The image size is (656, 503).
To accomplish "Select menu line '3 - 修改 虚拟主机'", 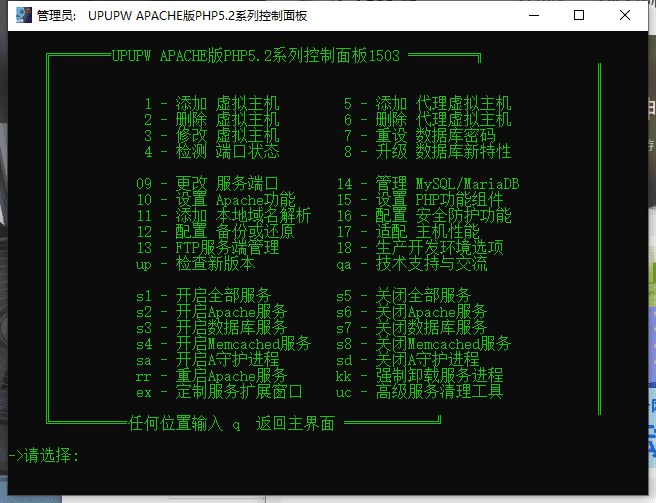I will 212,136.
